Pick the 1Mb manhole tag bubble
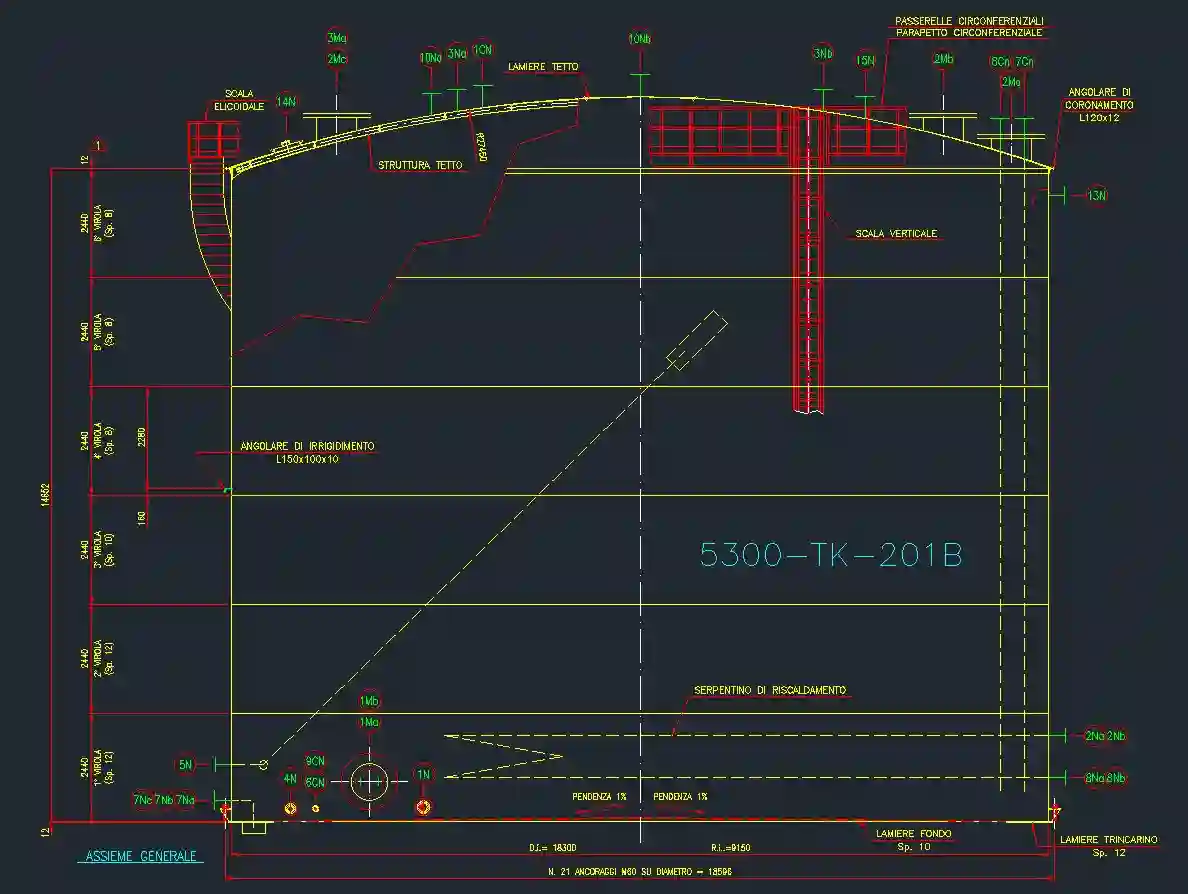The width and height of the screenshot is (1188, 894). 368,700
